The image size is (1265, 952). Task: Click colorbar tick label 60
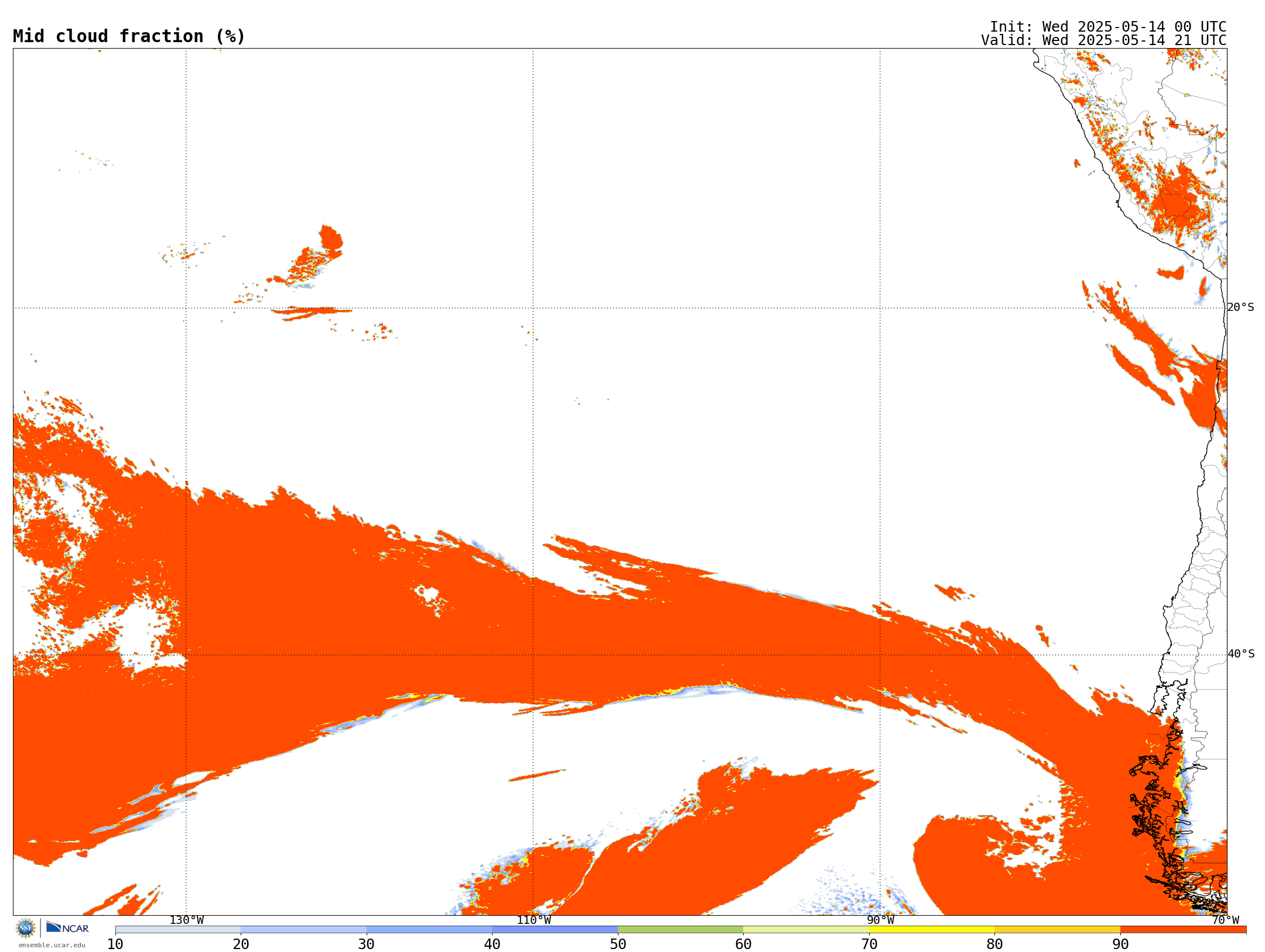(743, 944)
